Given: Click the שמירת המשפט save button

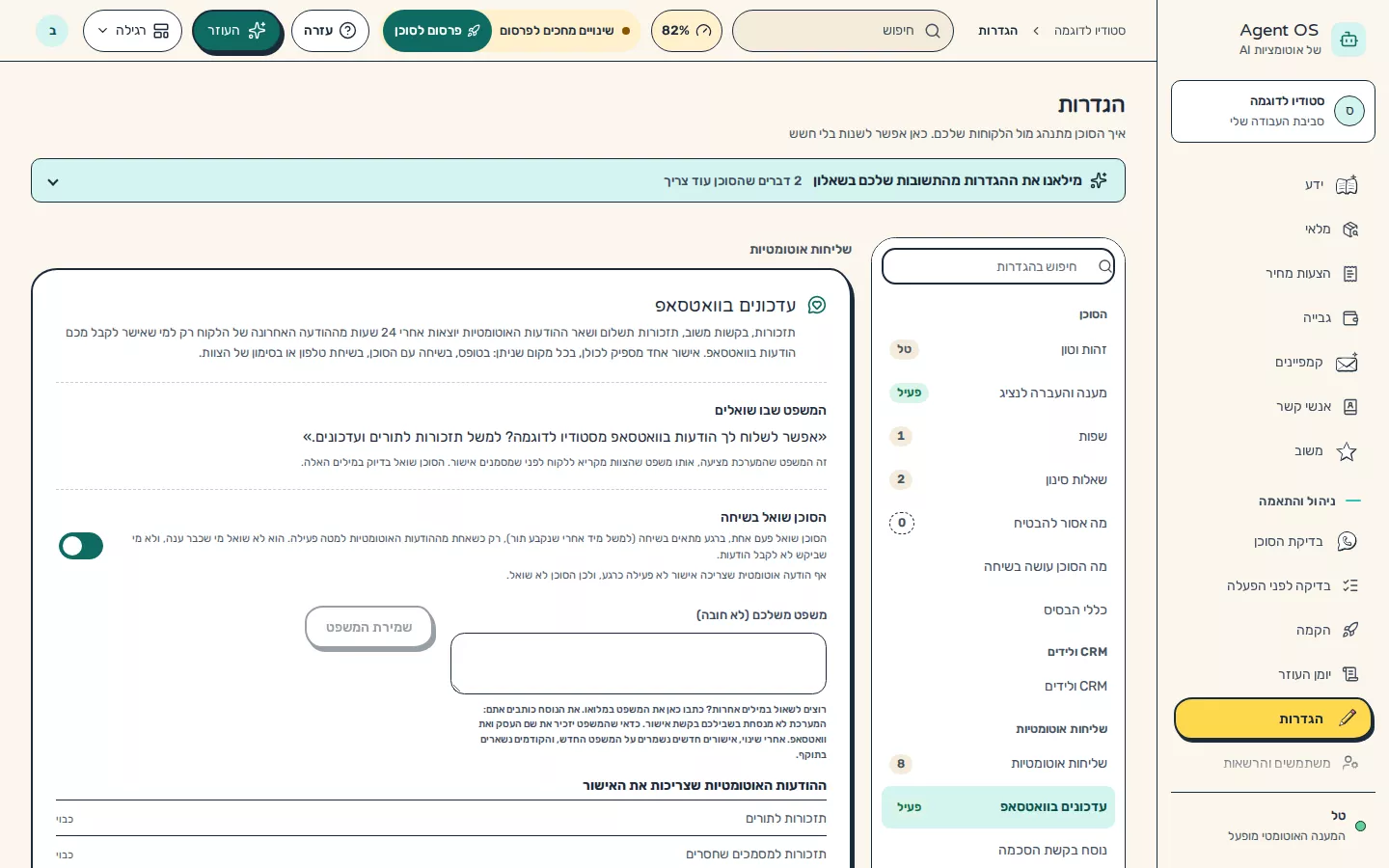Looking at the screenshot, I should [369, 628].
